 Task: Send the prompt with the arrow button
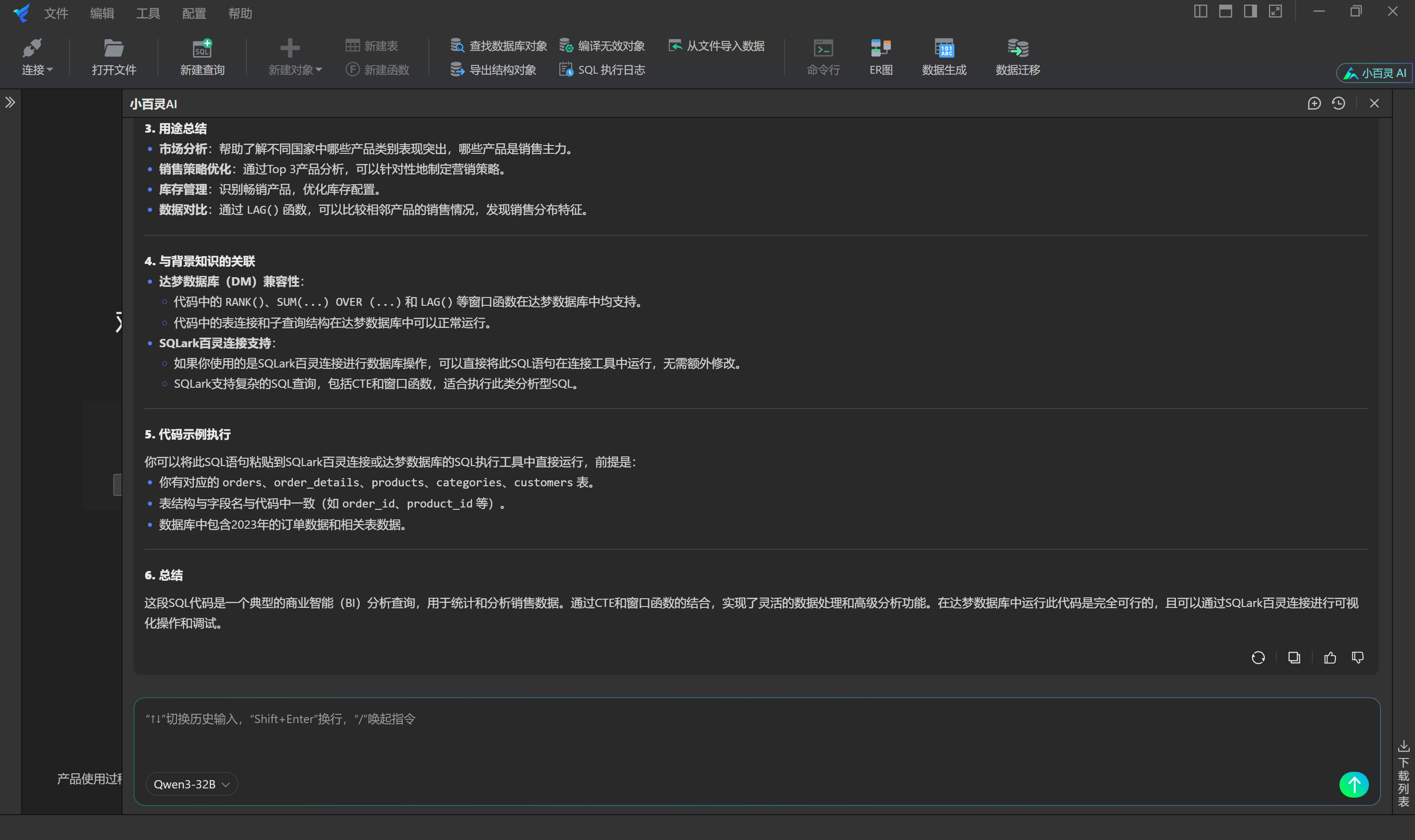(x=1354, y=784)
